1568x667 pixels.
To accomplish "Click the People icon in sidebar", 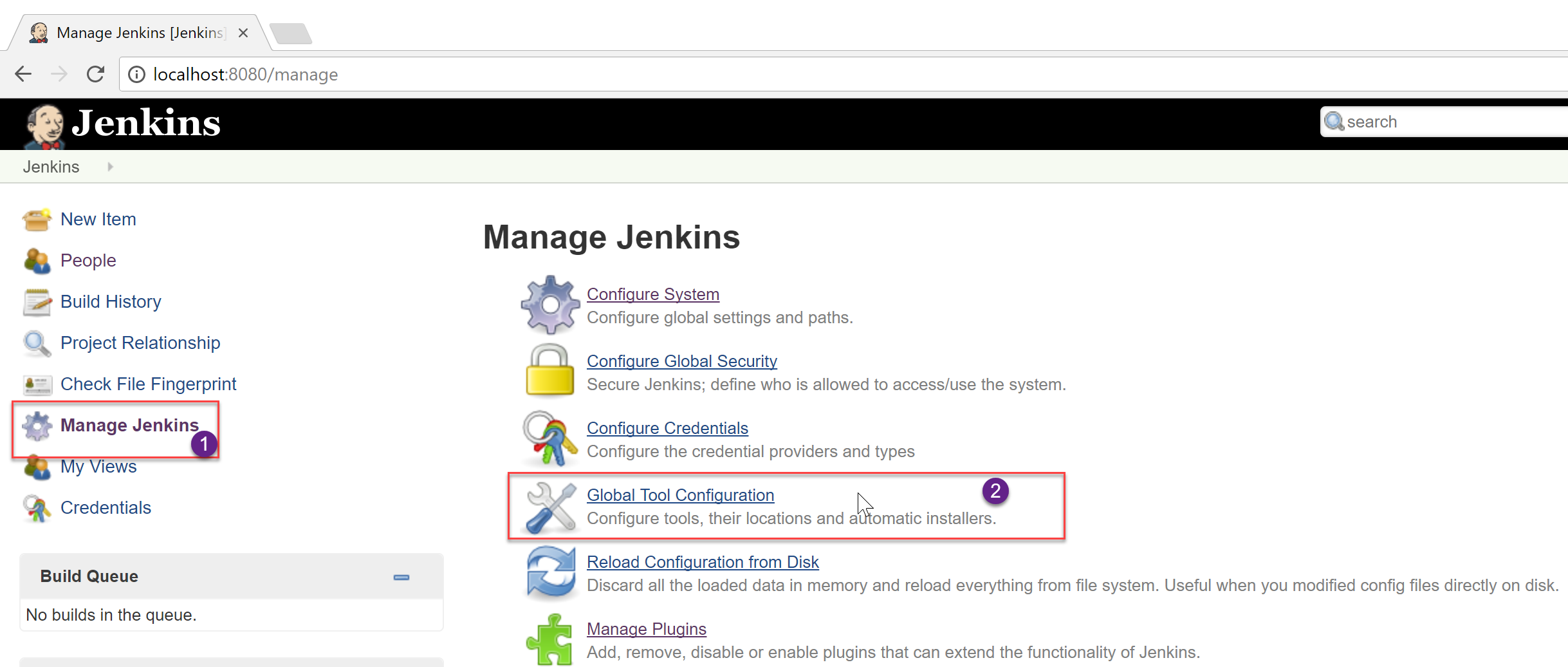I will pos(37,261).
